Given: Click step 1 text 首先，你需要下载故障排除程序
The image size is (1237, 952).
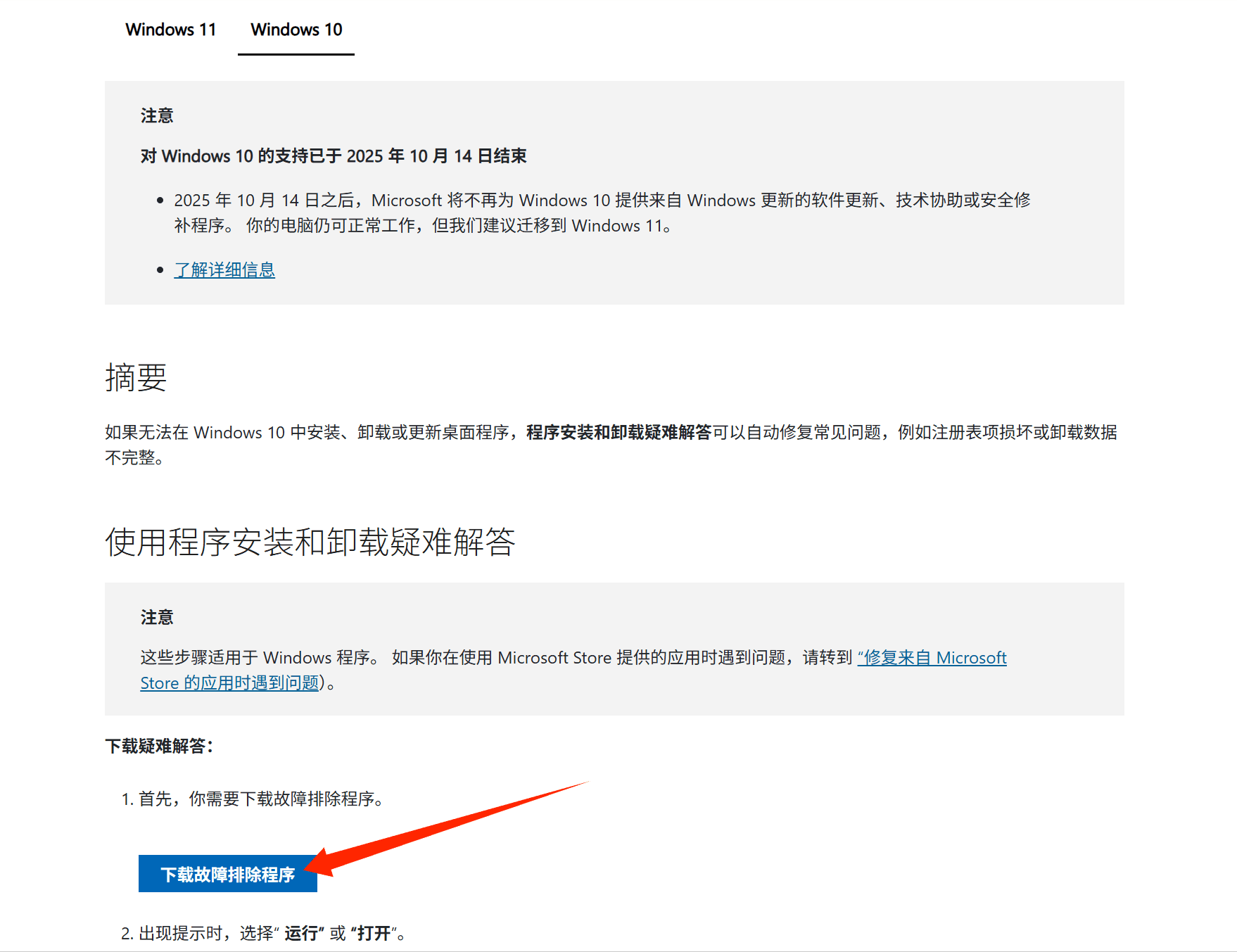Looking at the screenshot, I should click(261, 799).
